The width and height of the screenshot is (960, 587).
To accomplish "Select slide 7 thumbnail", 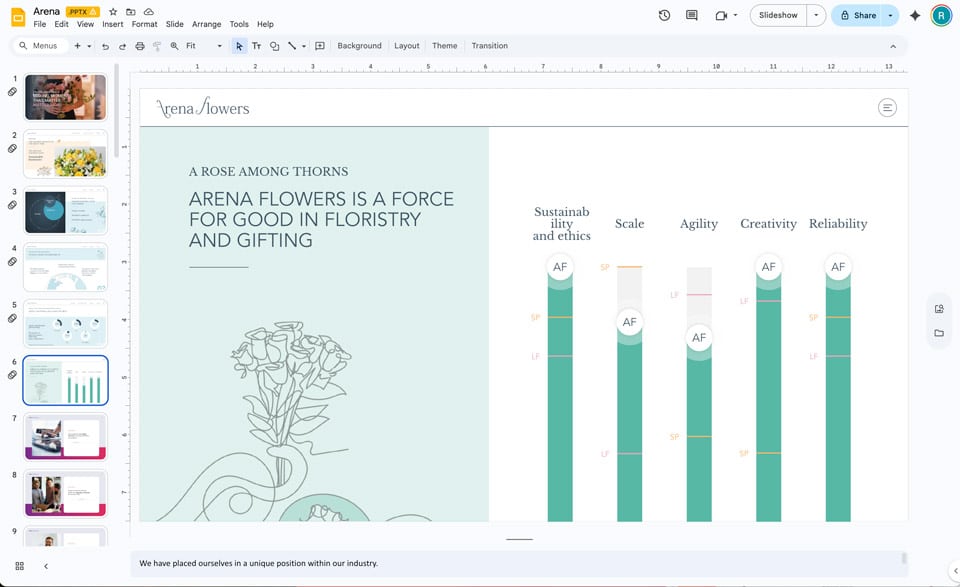I will (65, 437).
